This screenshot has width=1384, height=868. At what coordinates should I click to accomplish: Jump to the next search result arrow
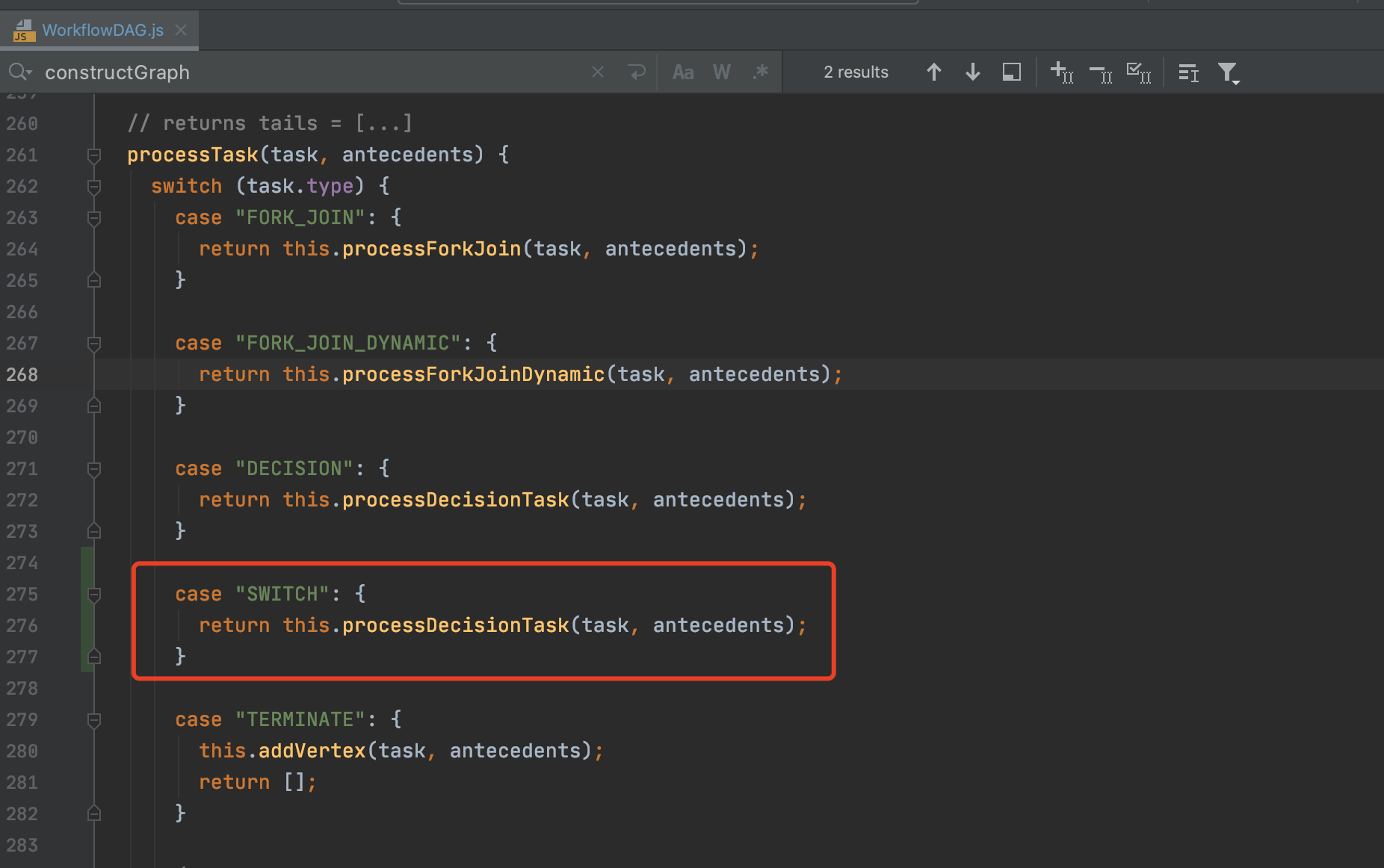tap(972, 72)
